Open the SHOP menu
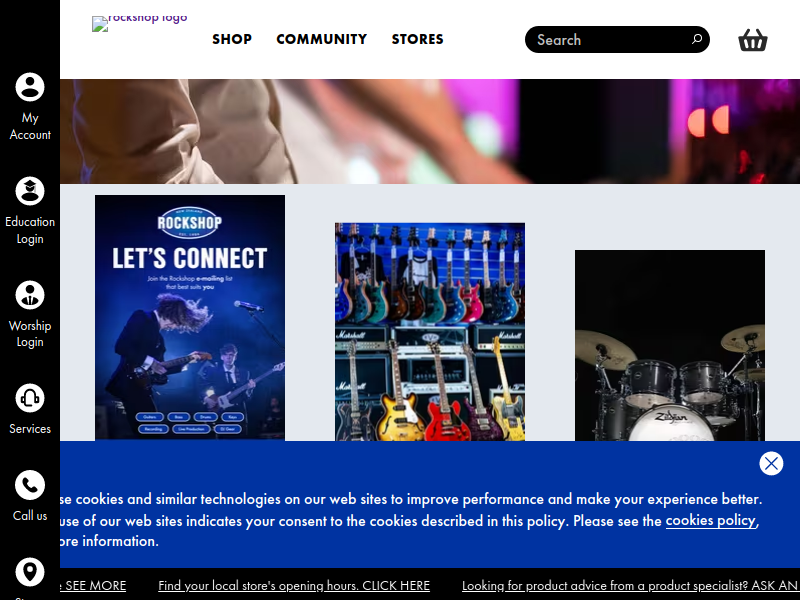 tap(232, 39)
